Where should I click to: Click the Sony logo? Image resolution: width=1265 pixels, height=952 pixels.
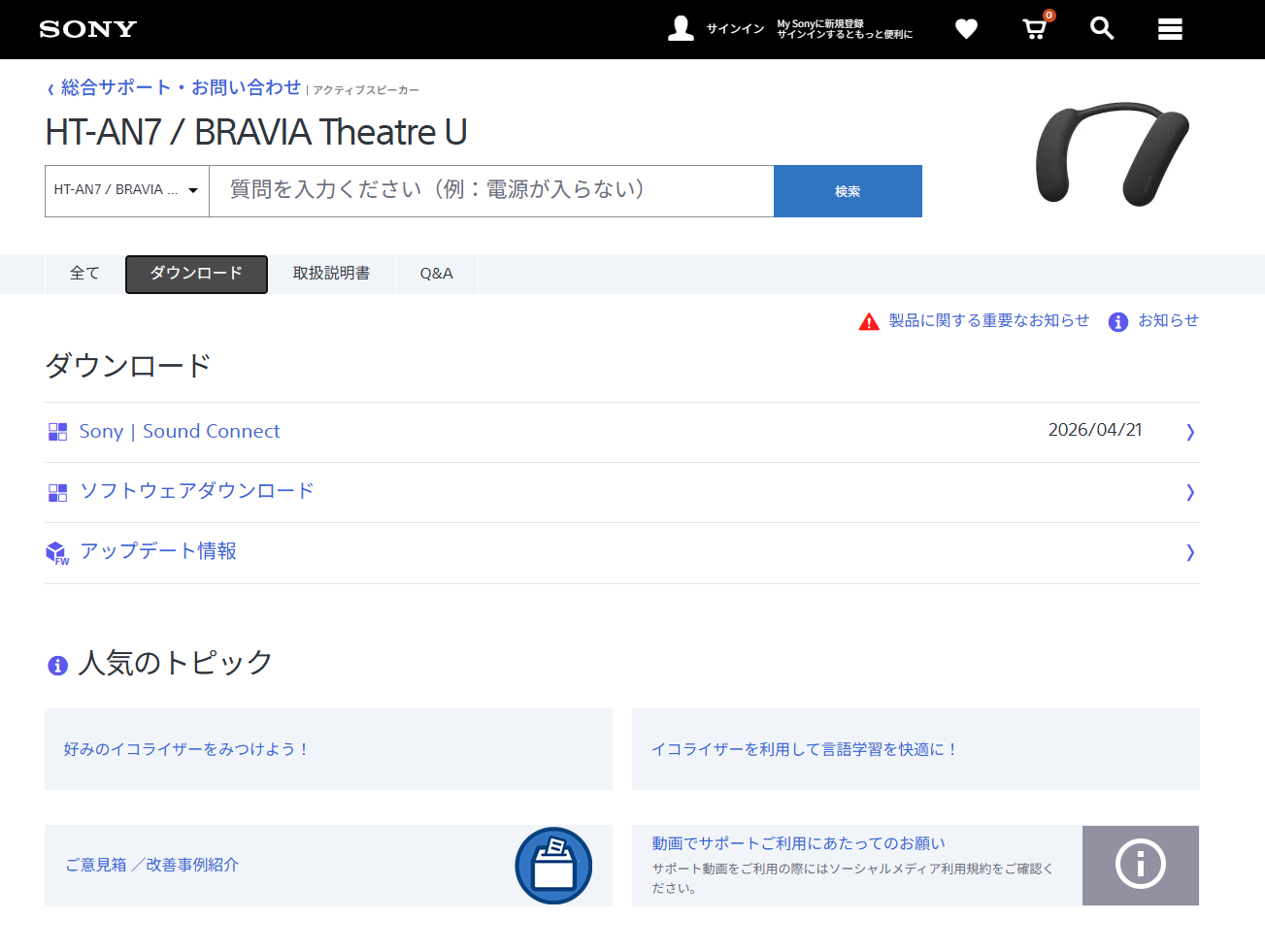[87, 29]
